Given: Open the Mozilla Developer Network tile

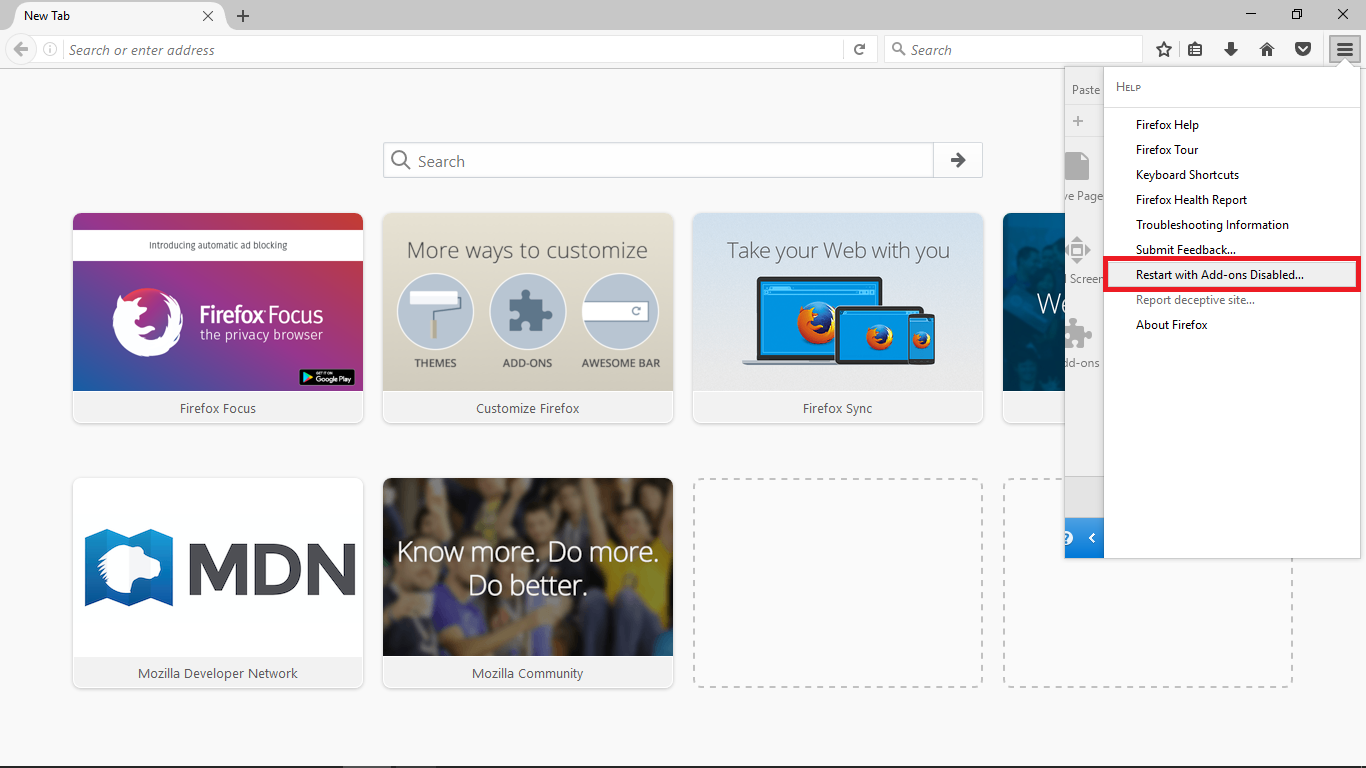Looking at the screenshot, I should 218,582.
